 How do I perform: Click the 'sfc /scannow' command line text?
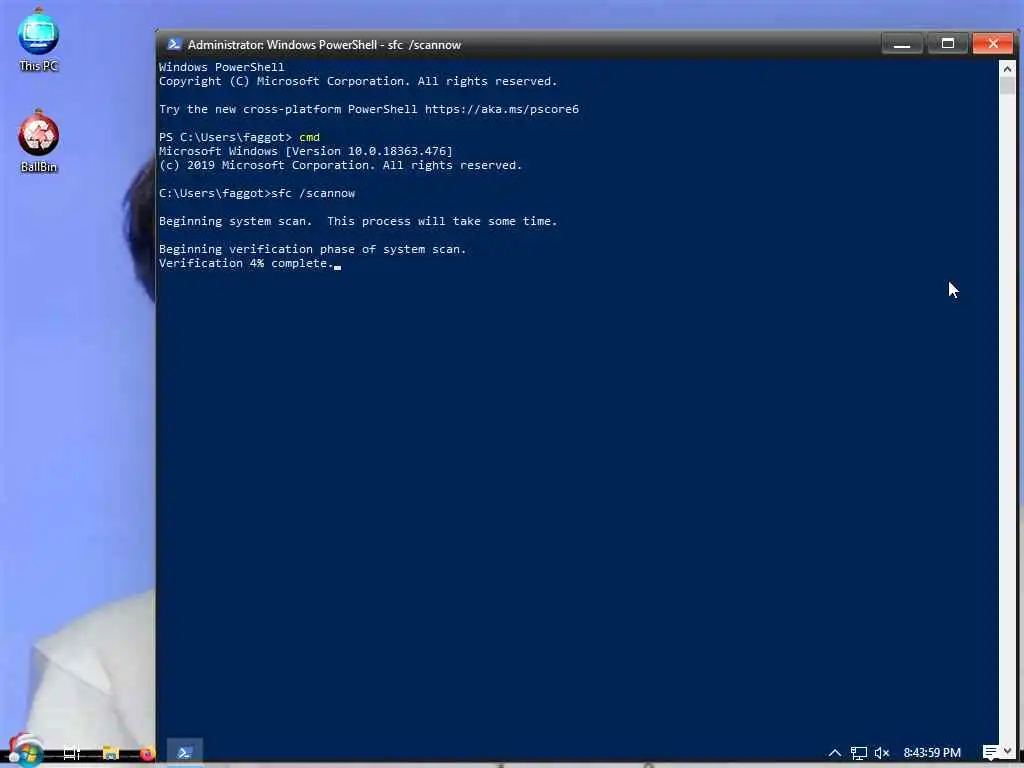tap(313, 193)
